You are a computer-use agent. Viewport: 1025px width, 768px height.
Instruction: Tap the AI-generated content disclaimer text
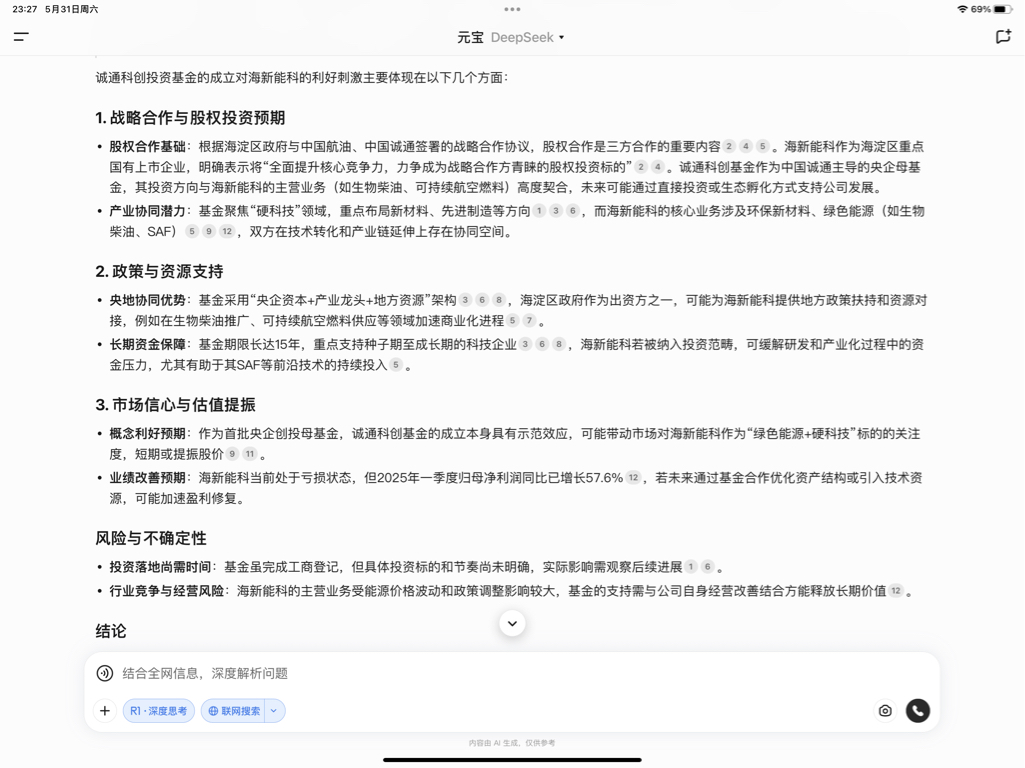[x=512, y=743]
